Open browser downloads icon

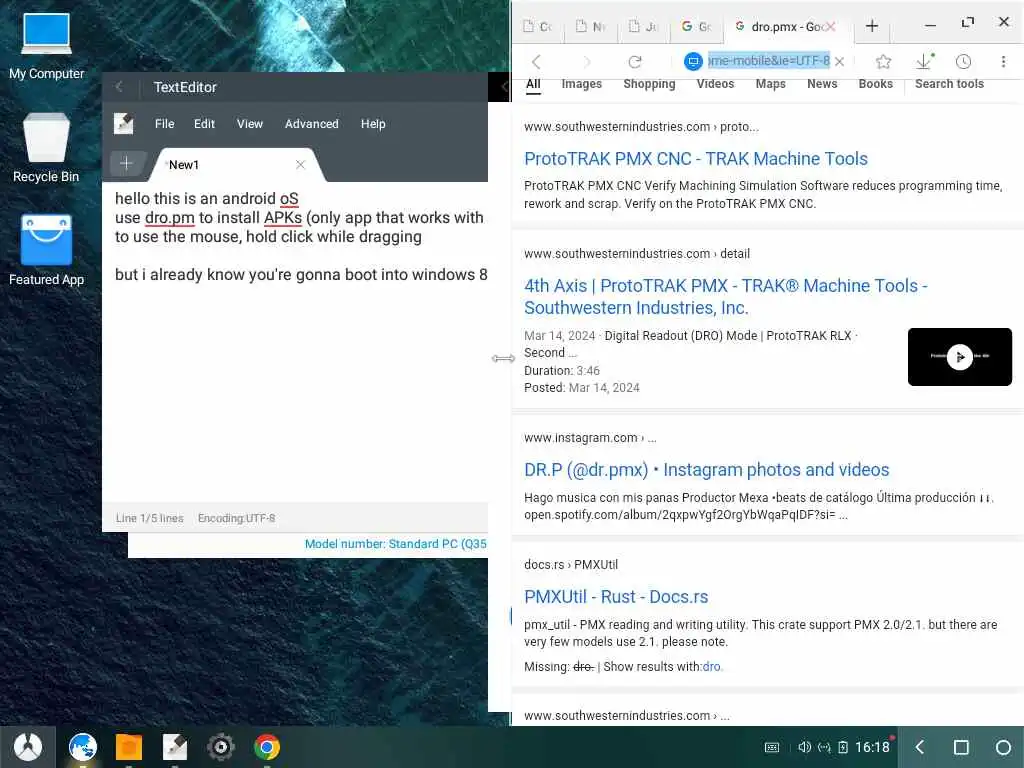pos(924,61)
